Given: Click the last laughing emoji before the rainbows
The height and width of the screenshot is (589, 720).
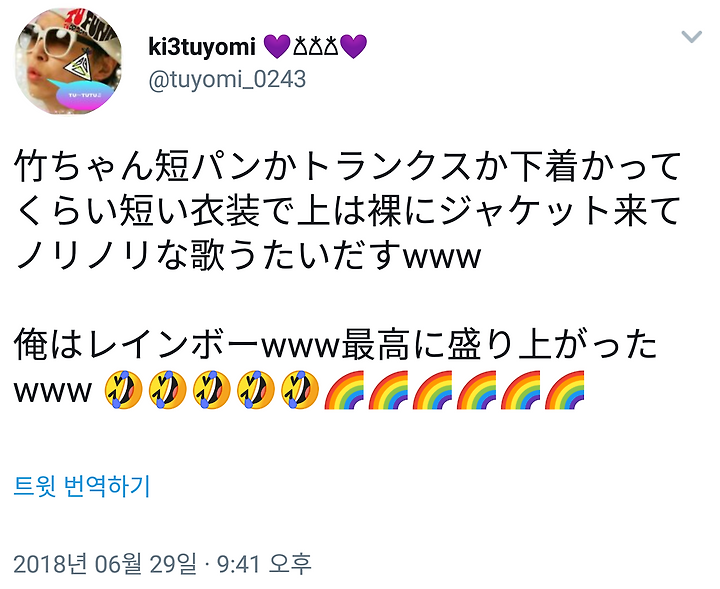Looking at the screenshot, I should pos(299,390).
